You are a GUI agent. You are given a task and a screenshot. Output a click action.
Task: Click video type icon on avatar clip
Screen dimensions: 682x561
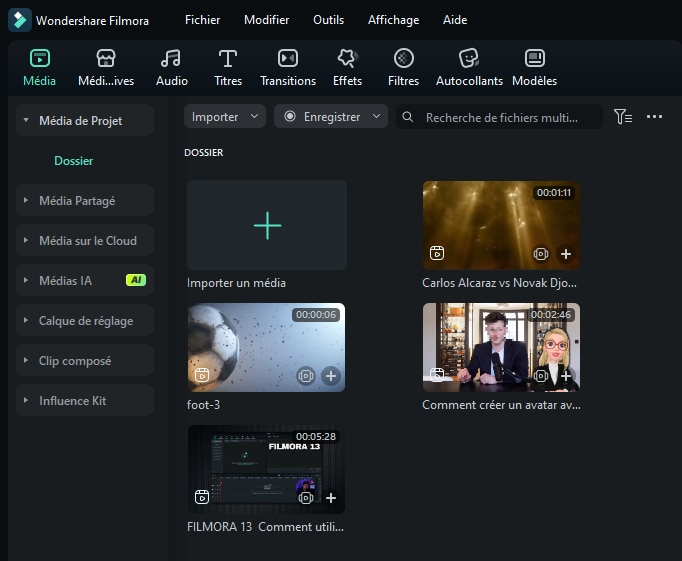pyautogui.click(x=437, y=375)
